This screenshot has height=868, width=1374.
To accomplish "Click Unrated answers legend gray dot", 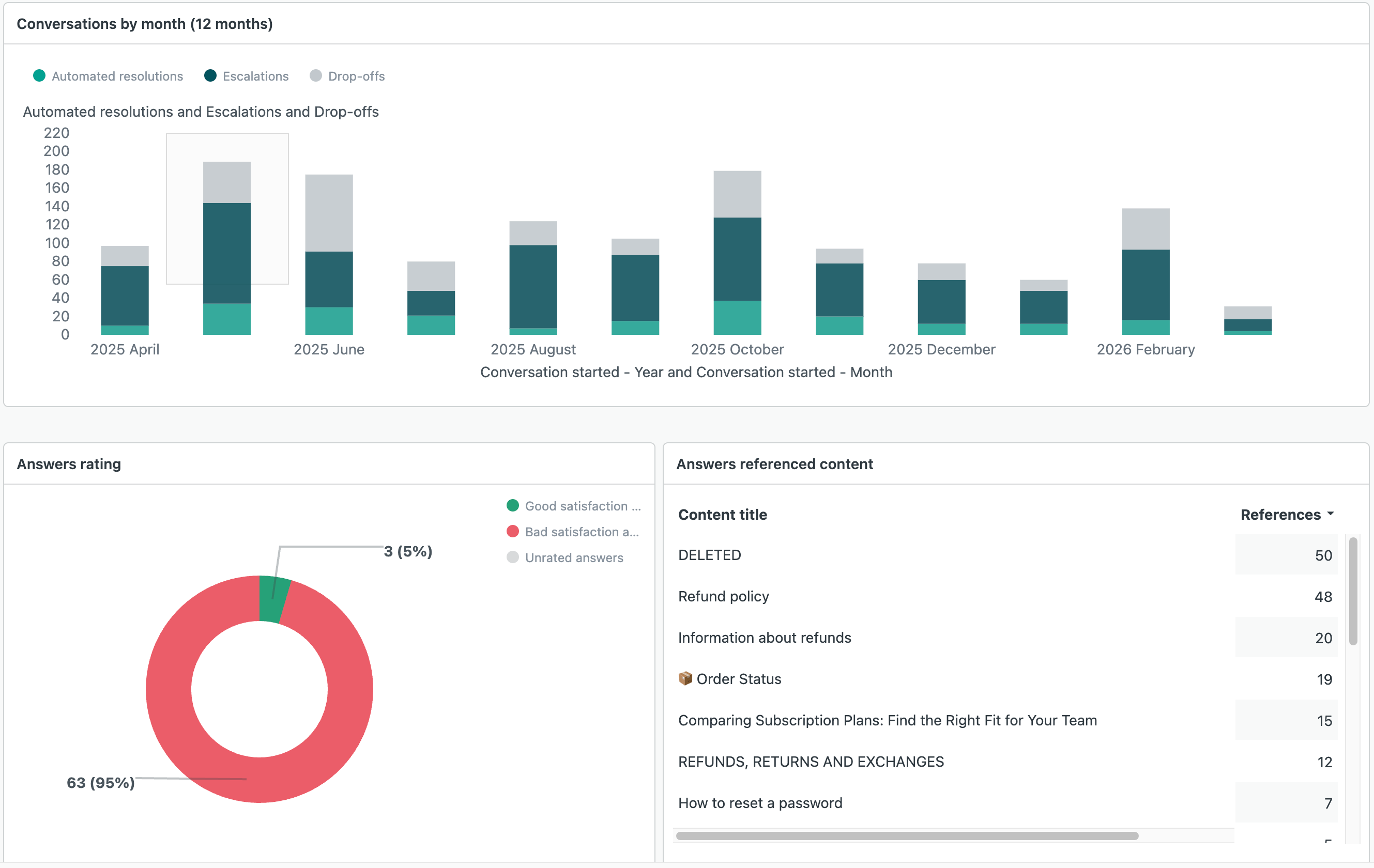I will click(512, 557).
